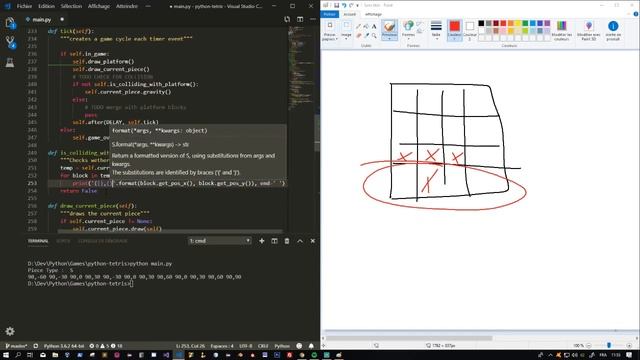
Task: Split the VS Code editor to the right
Action: [300, 19]
